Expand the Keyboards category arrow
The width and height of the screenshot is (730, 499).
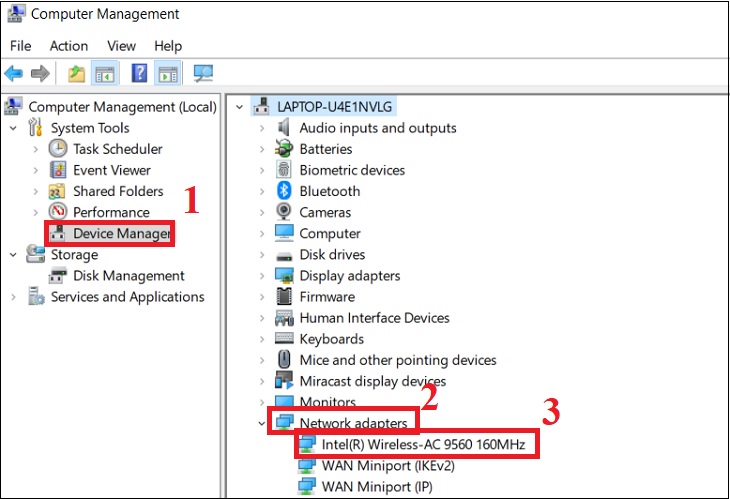262,339
